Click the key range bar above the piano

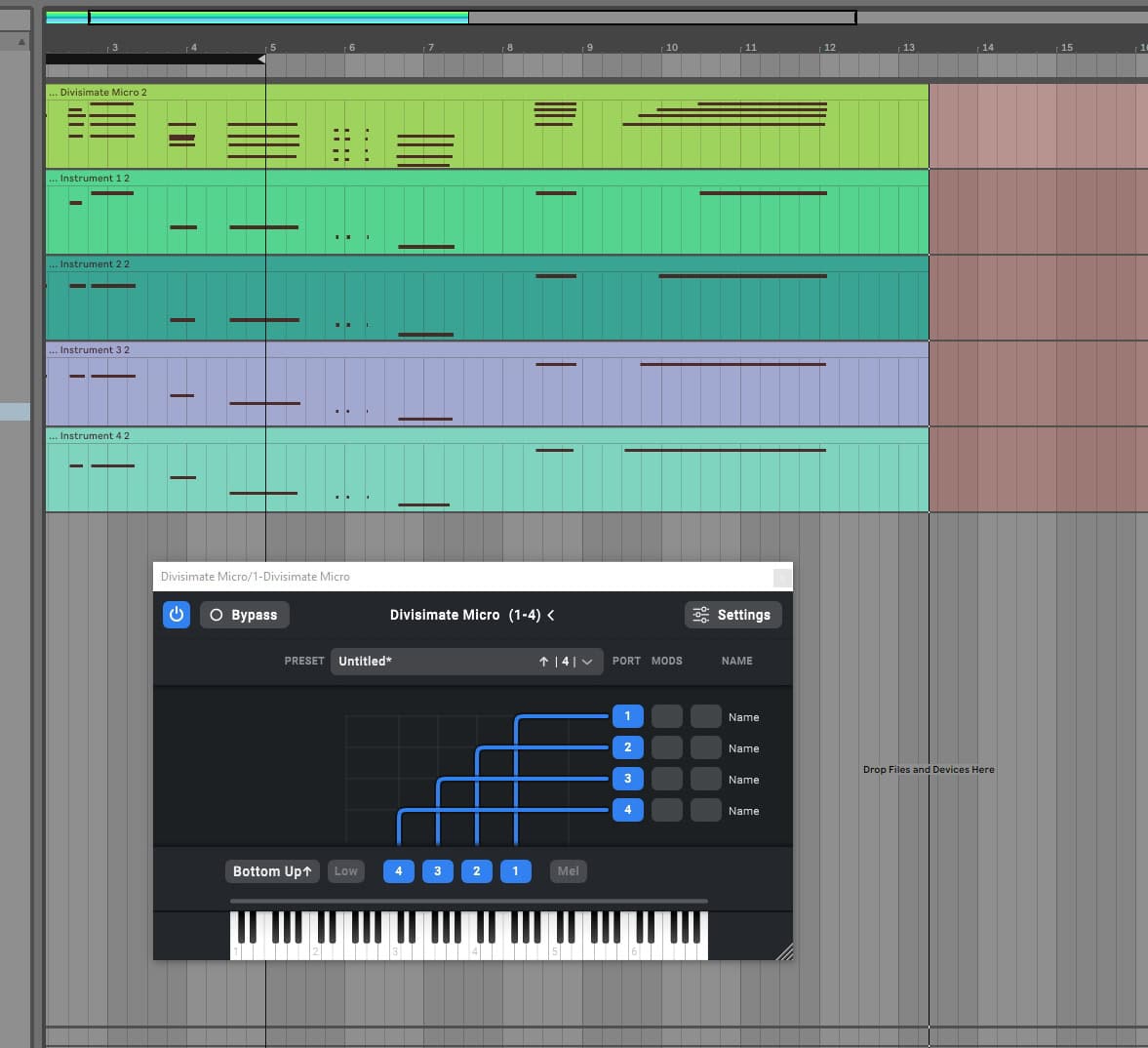coord(468,901)
